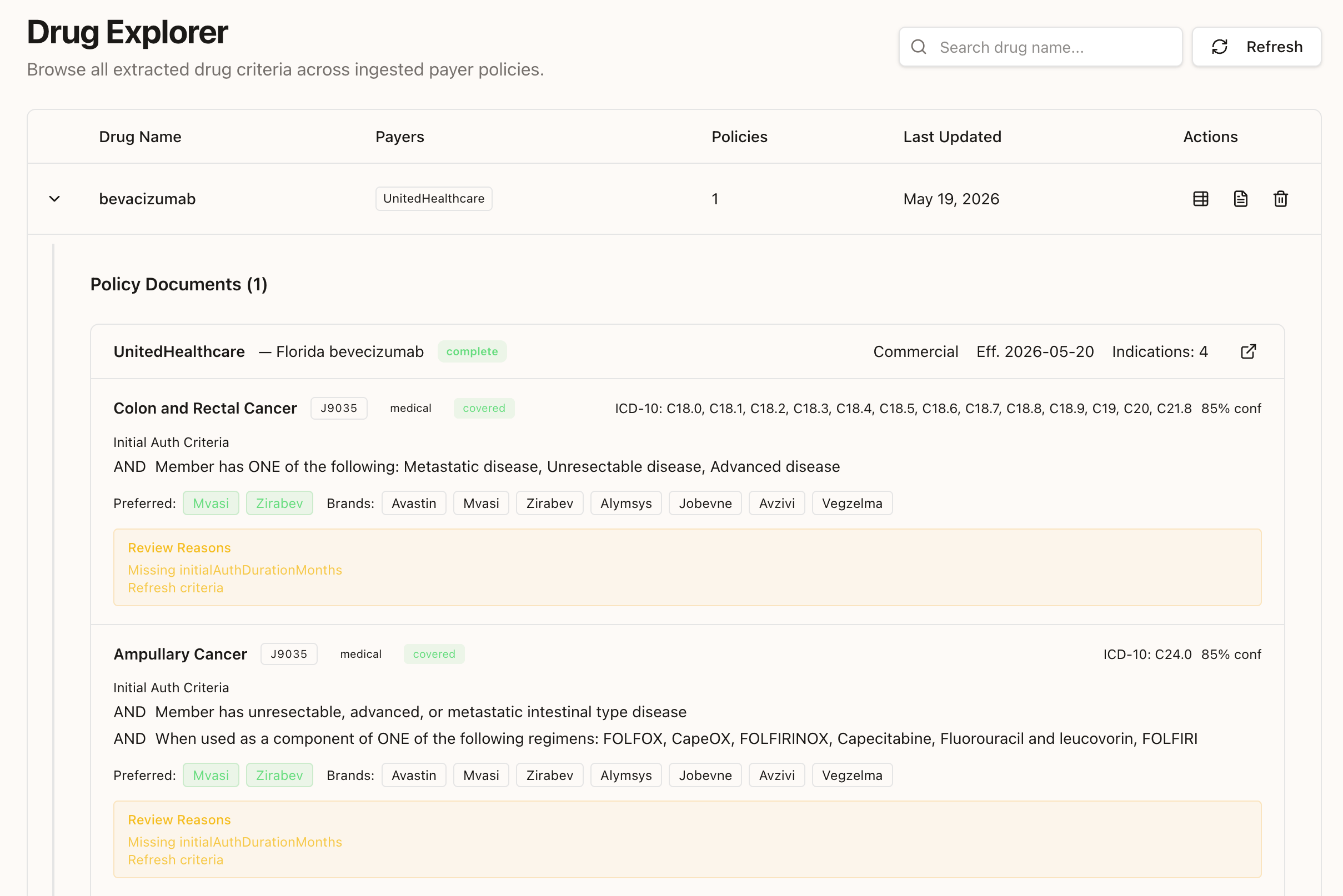This screenshot has width=1343, height=896.
Task: Open policy document via external link icon
Action: [x=1248, y=351]
